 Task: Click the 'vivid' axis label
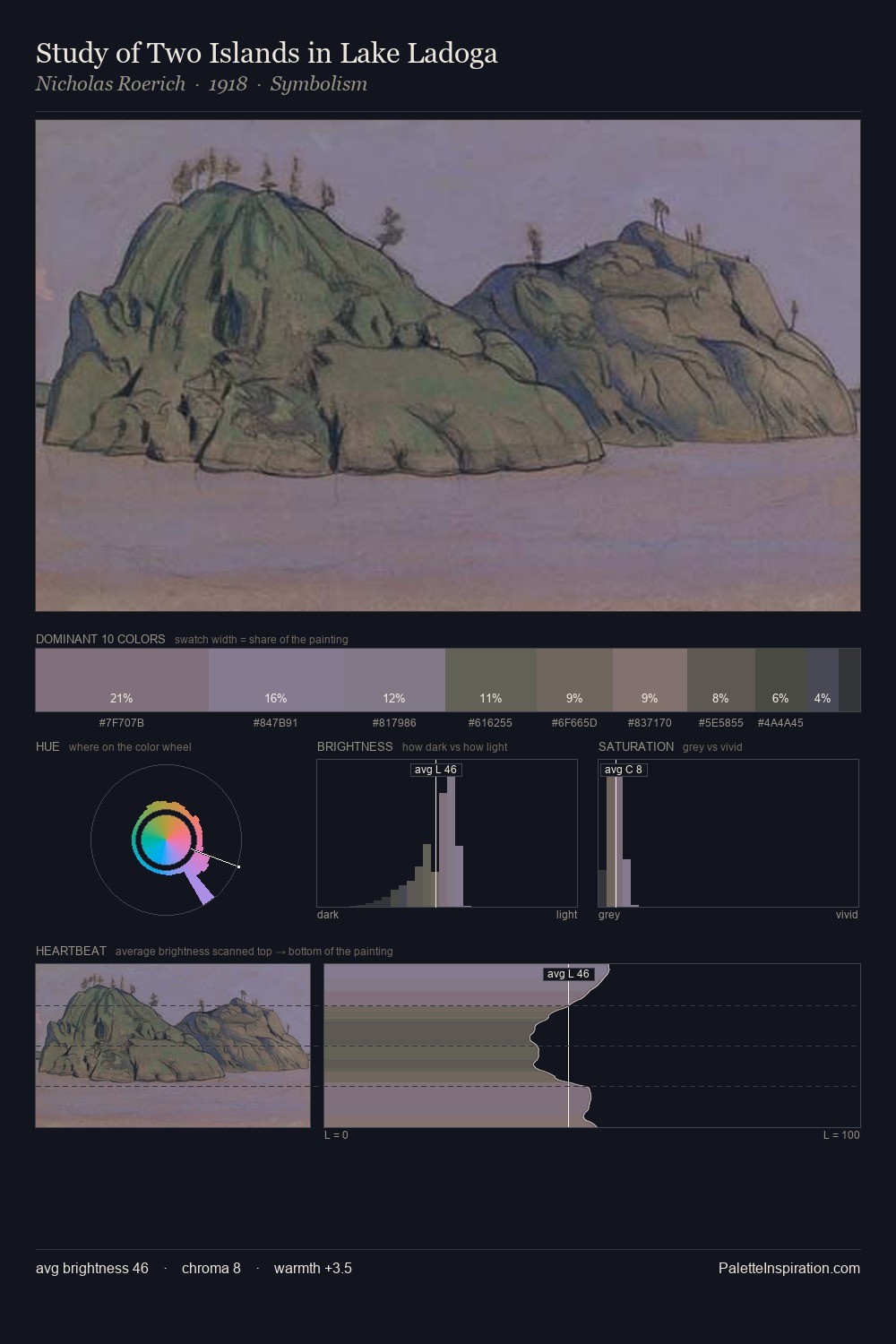[x=847, y=915]
